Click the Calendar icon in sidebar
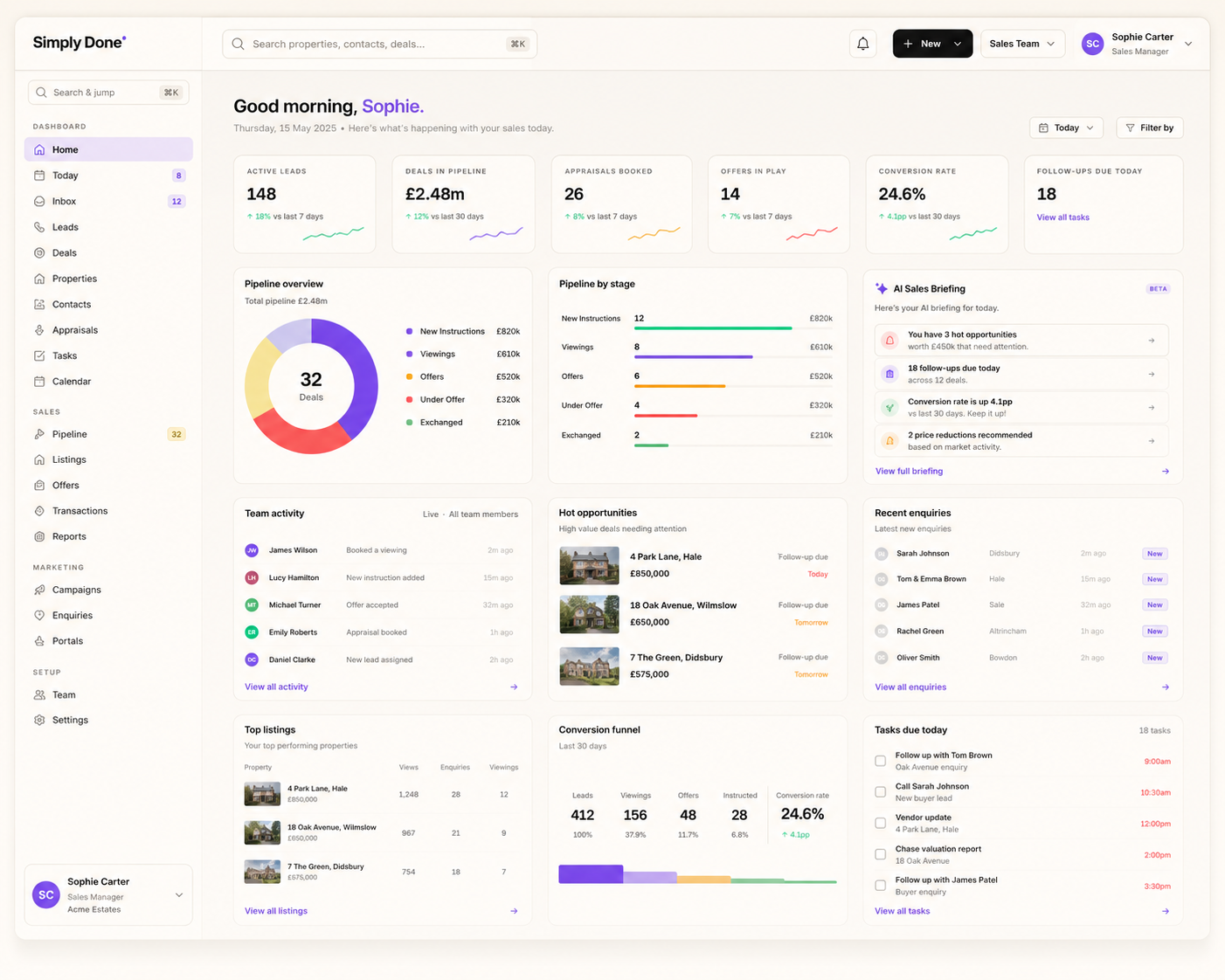Screen dimensions: 1225x980 (39, 382)
